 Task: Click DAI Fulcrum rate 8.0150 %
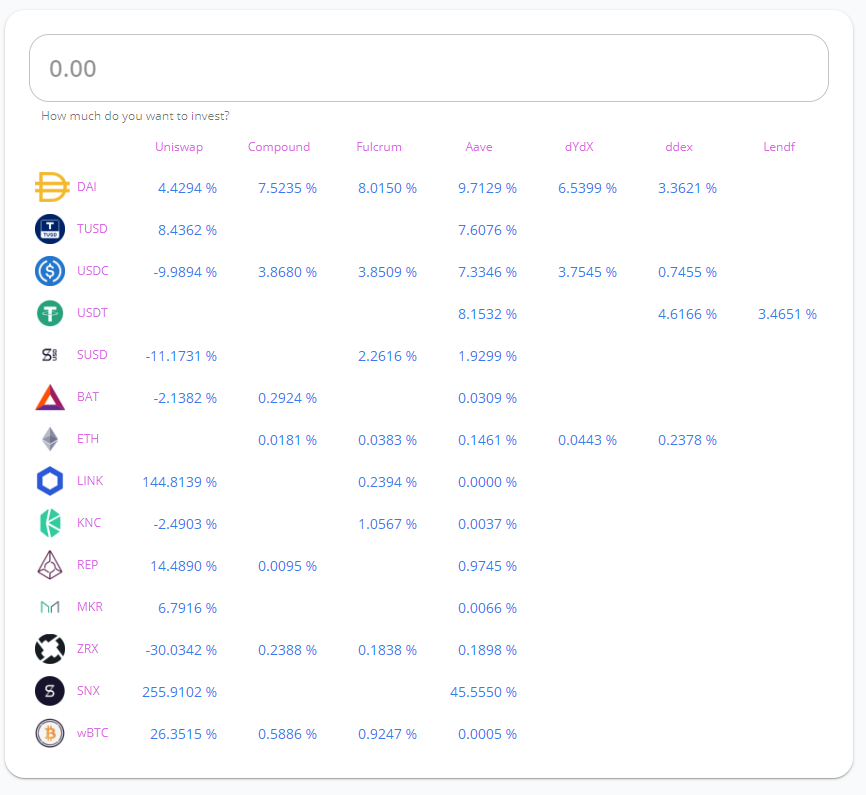coord(387,188)
